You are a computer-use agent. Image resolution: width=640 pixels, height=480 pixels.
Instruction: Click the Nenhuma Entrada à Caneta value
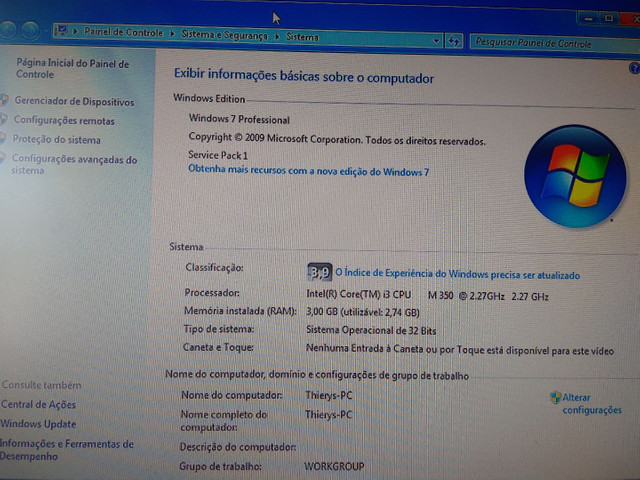460,349
